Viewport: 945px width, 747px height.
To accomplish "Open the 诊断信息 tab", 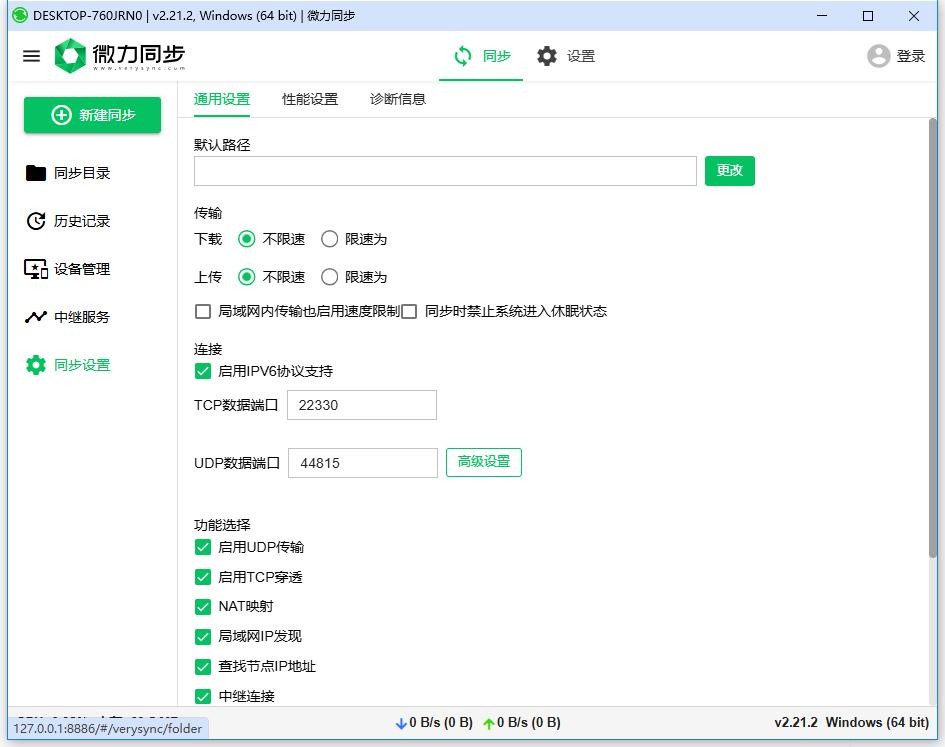I will click(x=398, y=99).
